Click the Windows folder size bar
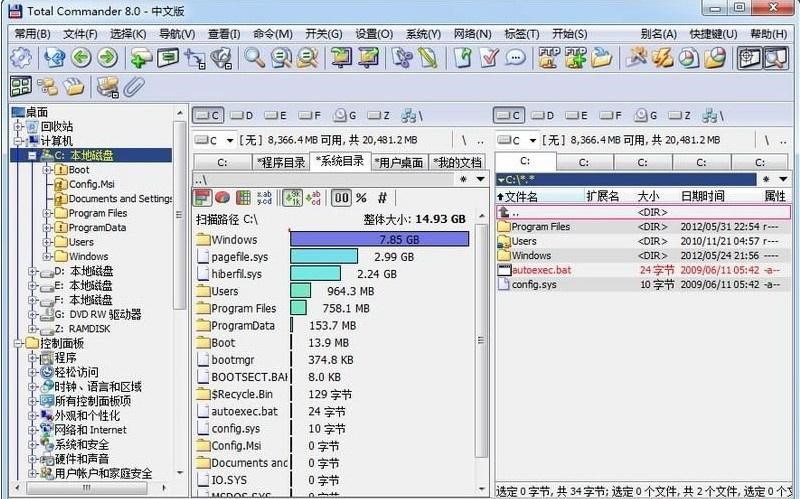This screenshot has height=499, width=800. tap(379, 240)
